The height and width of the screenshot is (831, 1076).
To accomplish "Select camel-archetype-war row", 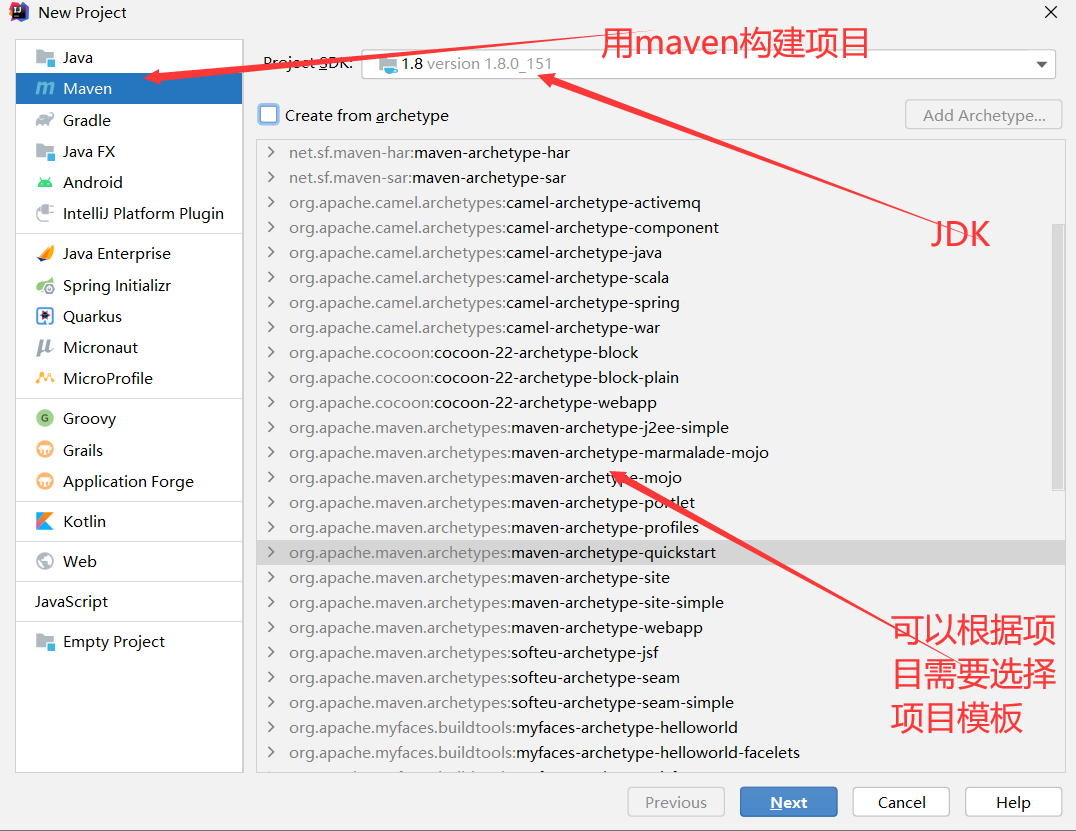I will pos(661,327).
